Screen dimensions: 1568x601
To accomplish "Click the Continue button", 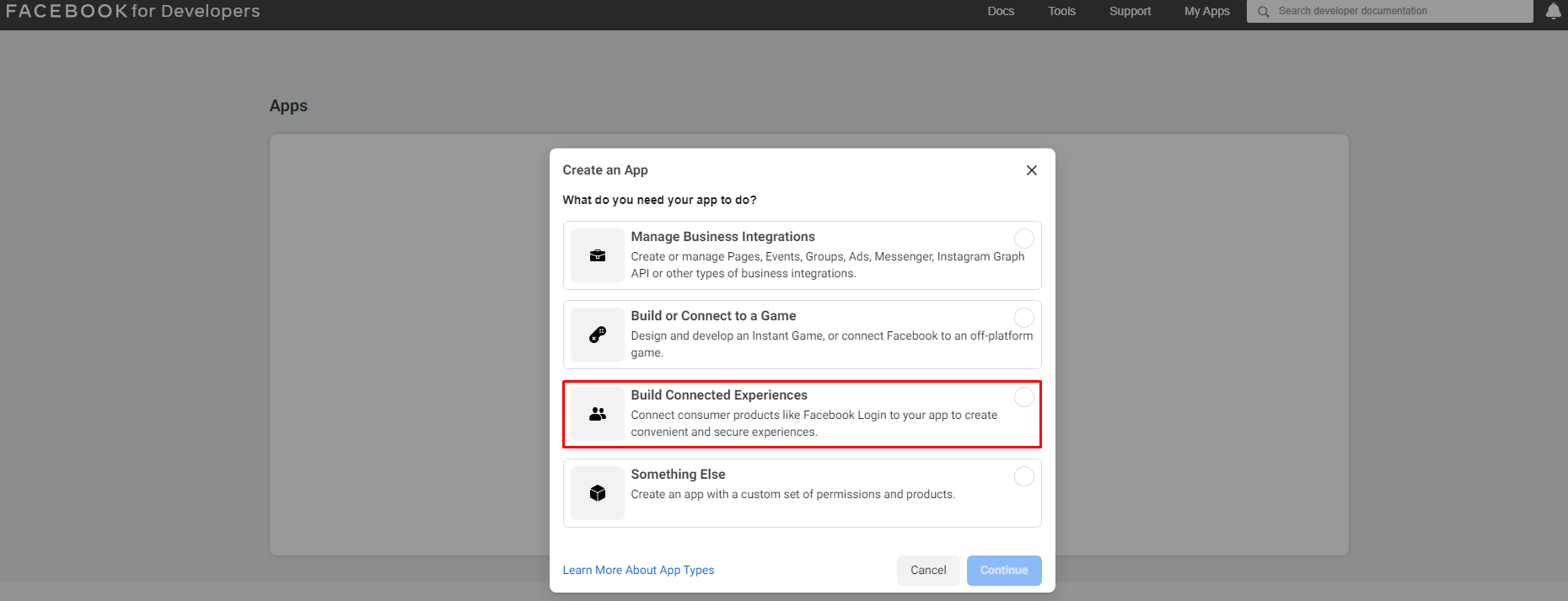I will 1004,570.
